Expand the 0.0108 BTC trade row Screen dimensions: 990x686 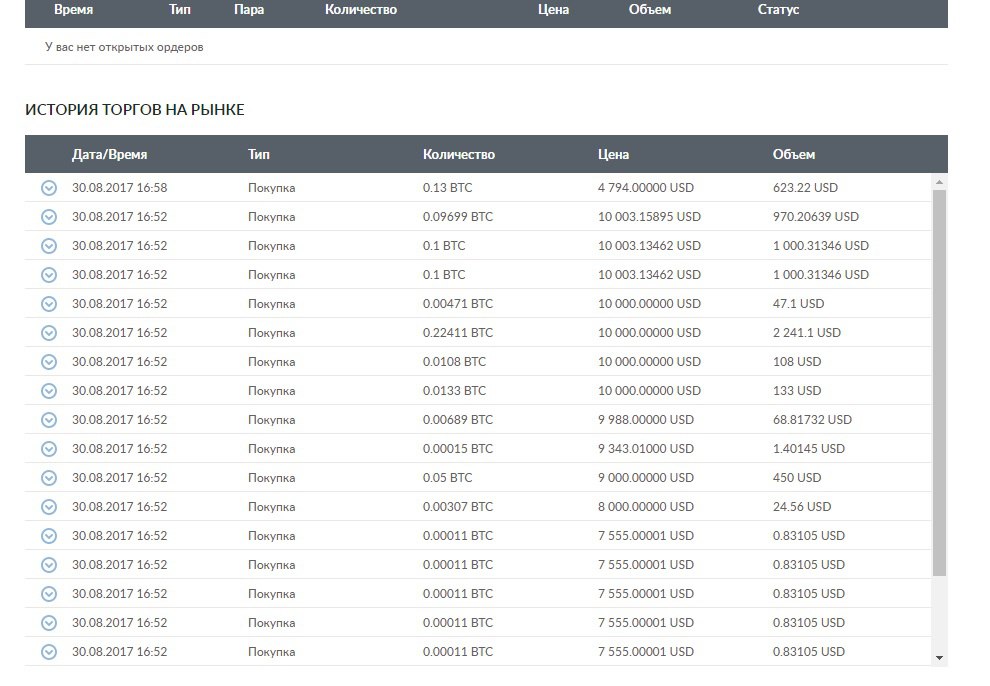(49, 362)
